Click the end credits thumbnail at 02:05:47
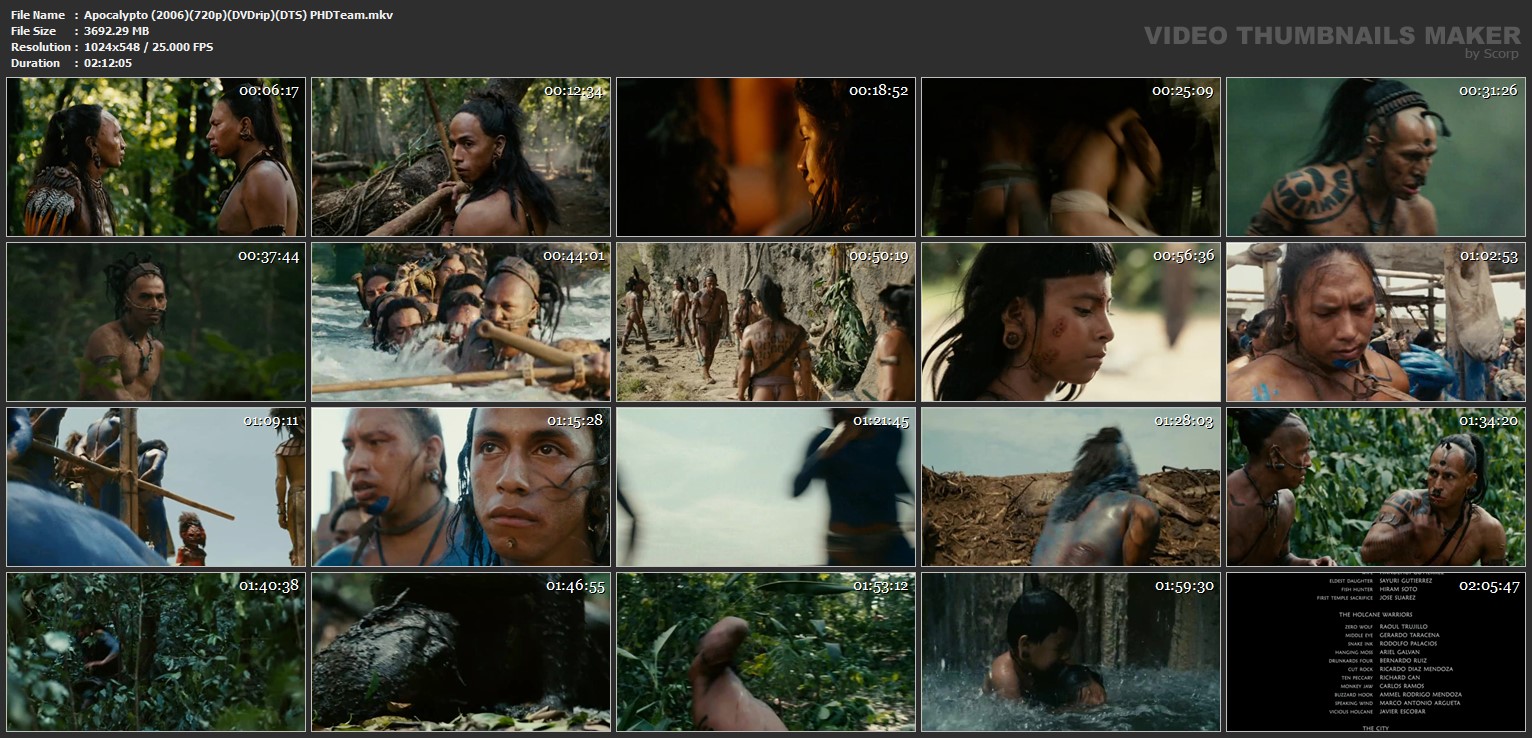This screenshot has height=738, width=1532. tap(1376, 652)
